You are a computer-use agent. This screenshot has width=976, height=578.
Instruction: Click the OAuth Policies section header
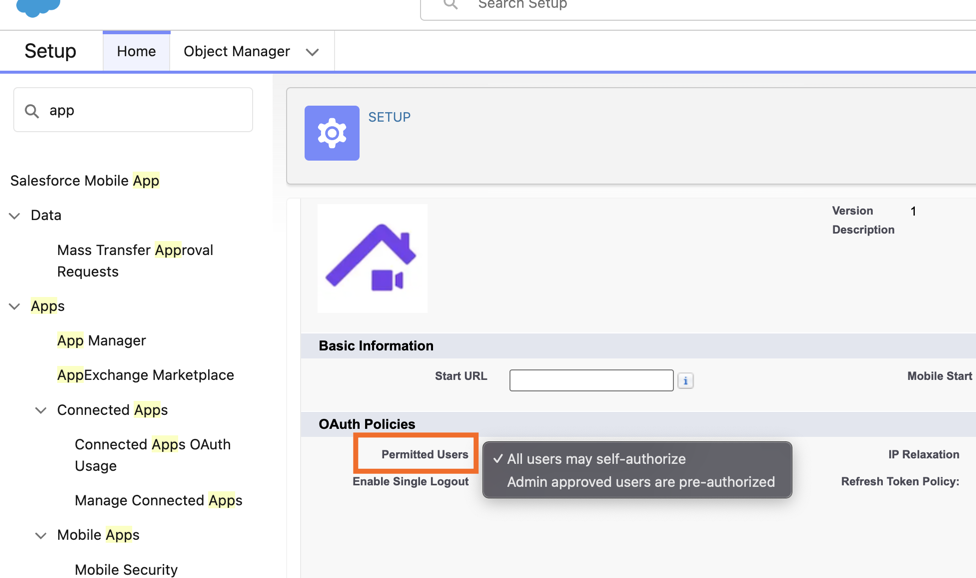(x=367, y=424)
